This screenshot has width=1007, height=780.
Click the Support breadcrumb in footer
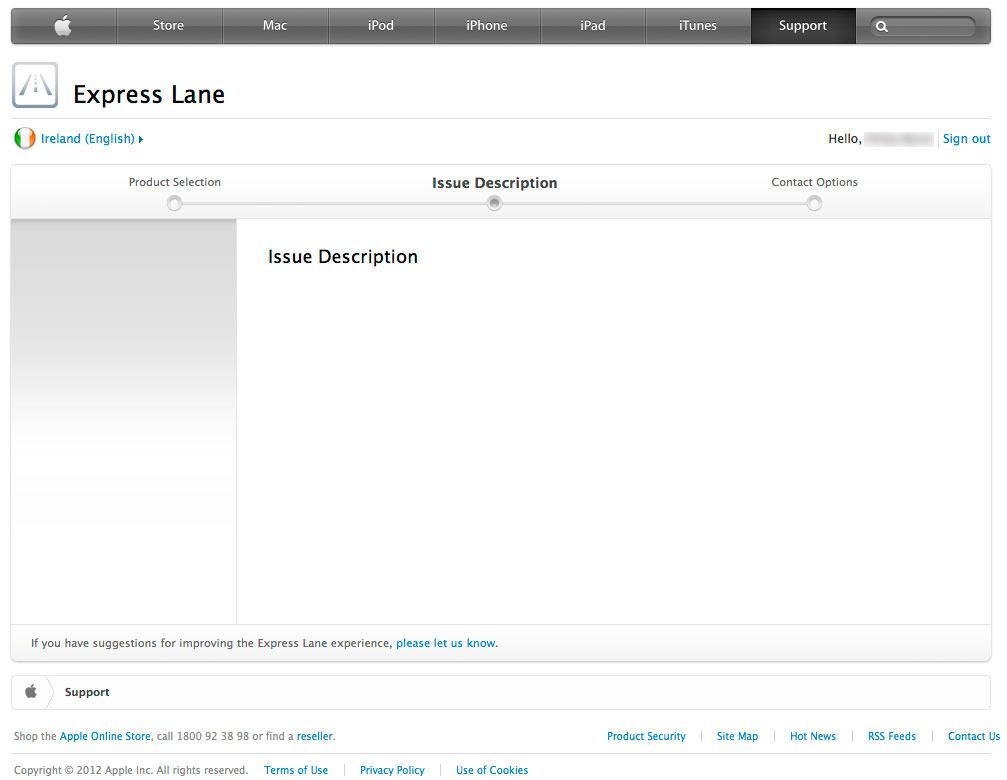pos(87,692)
